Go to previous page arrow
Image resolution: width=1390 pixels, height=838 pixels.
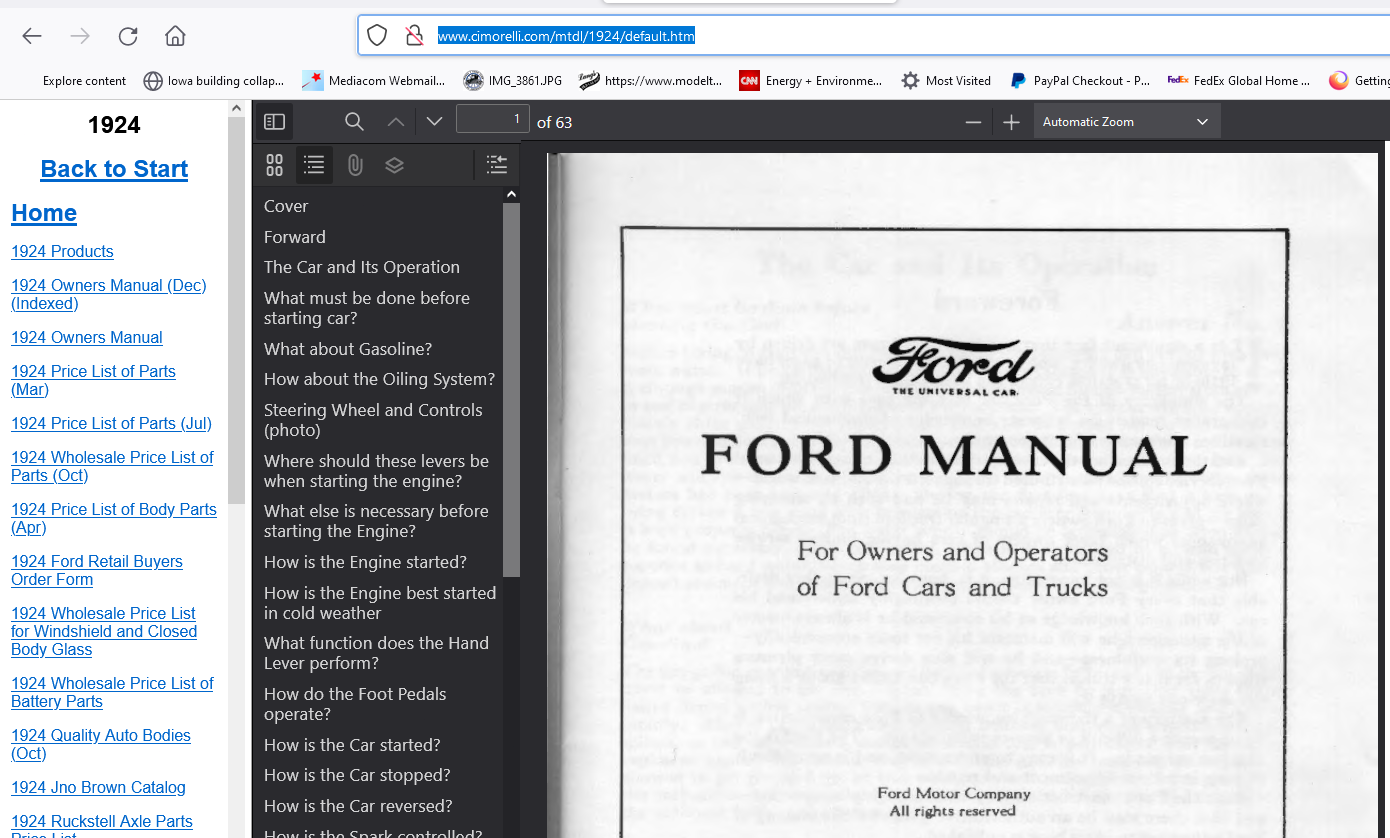tap(396, 122)
